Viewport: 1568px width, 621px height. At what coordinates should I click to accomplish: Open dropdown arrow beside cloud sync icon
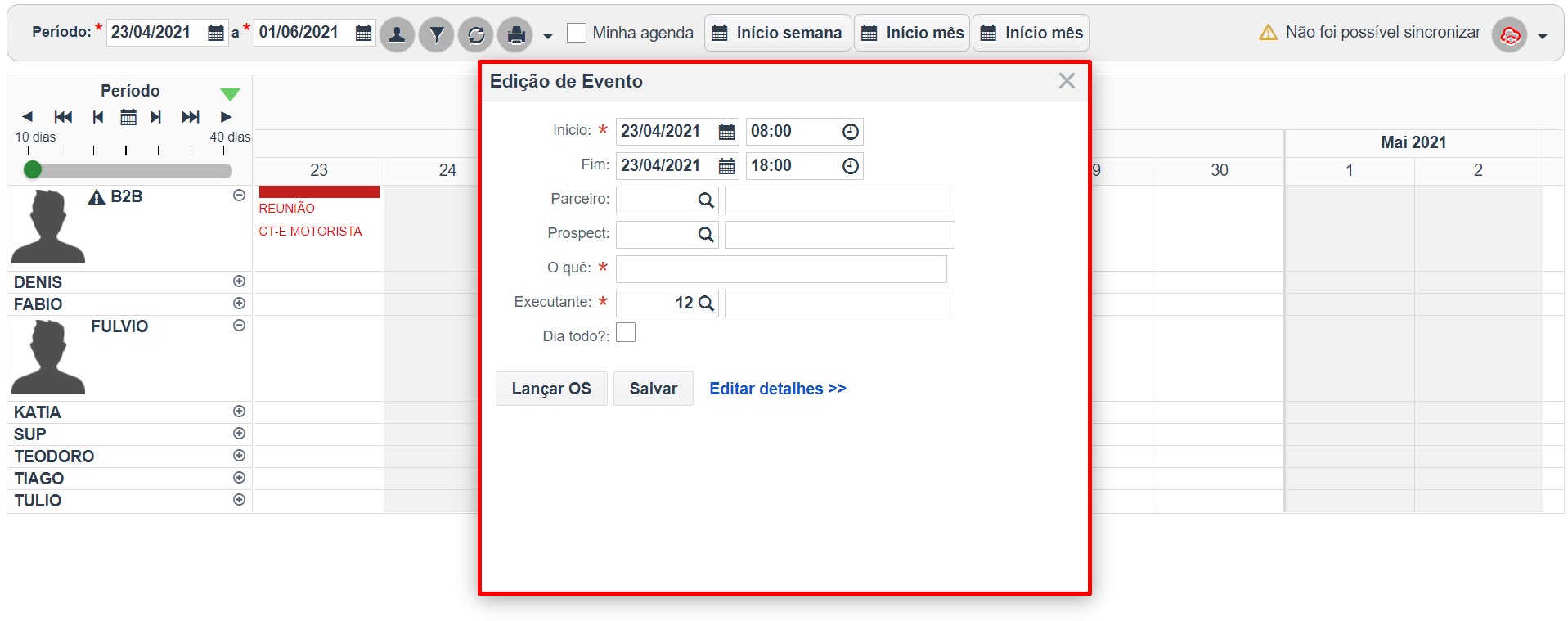pyautogui.click(x=1543, y=36)
